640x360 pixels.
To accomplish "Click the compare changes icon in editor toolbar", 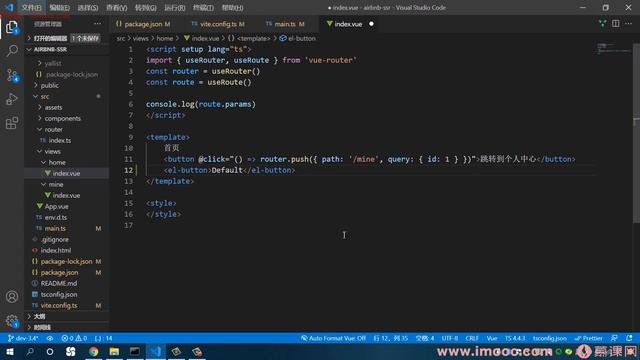I will (x=602, y=24).
